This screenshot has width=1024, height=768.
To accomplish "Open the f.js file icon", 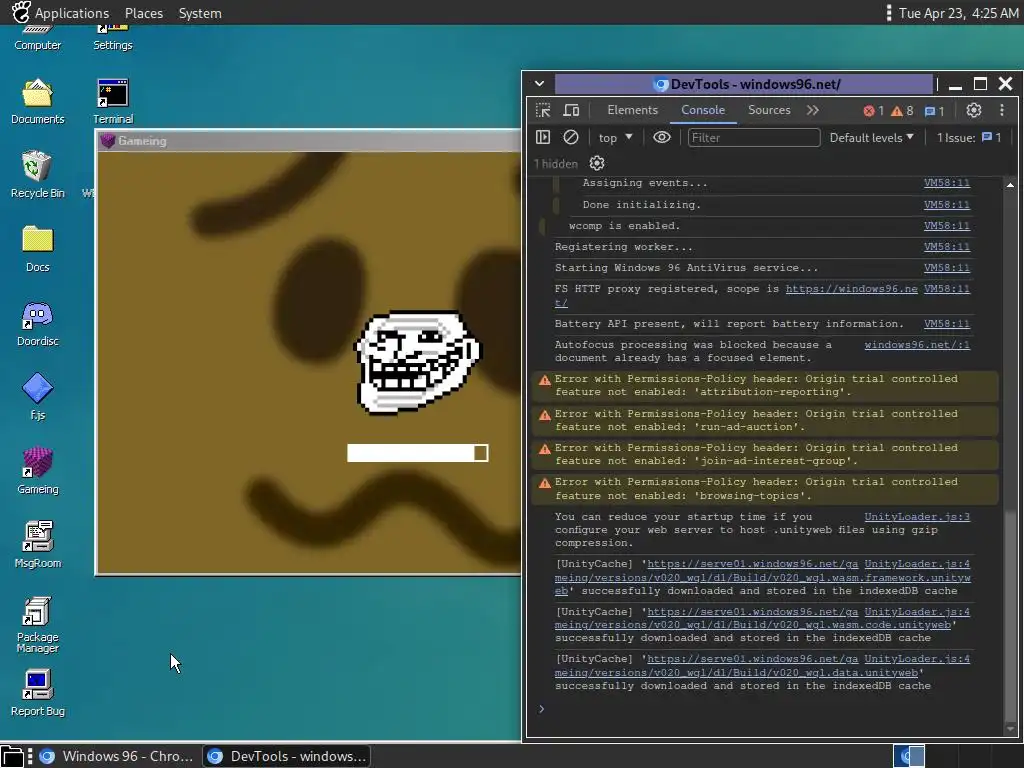I will [37, 396].
